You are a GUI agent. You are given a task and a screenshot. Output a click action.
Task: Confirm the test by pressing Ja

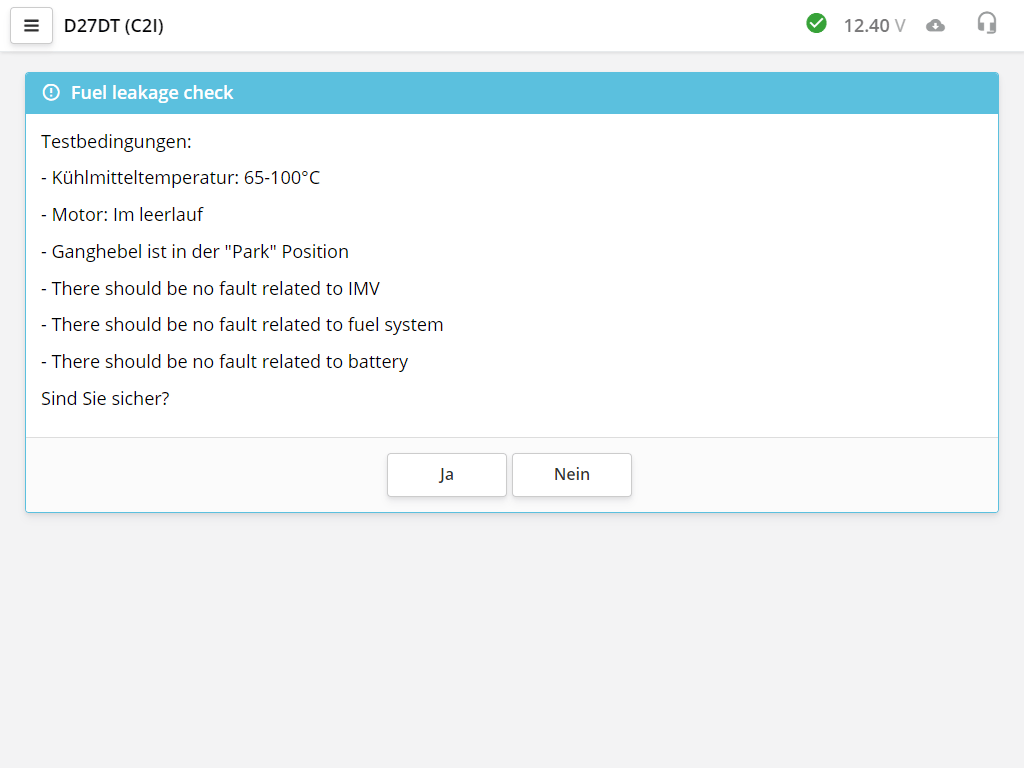[446, 475]
